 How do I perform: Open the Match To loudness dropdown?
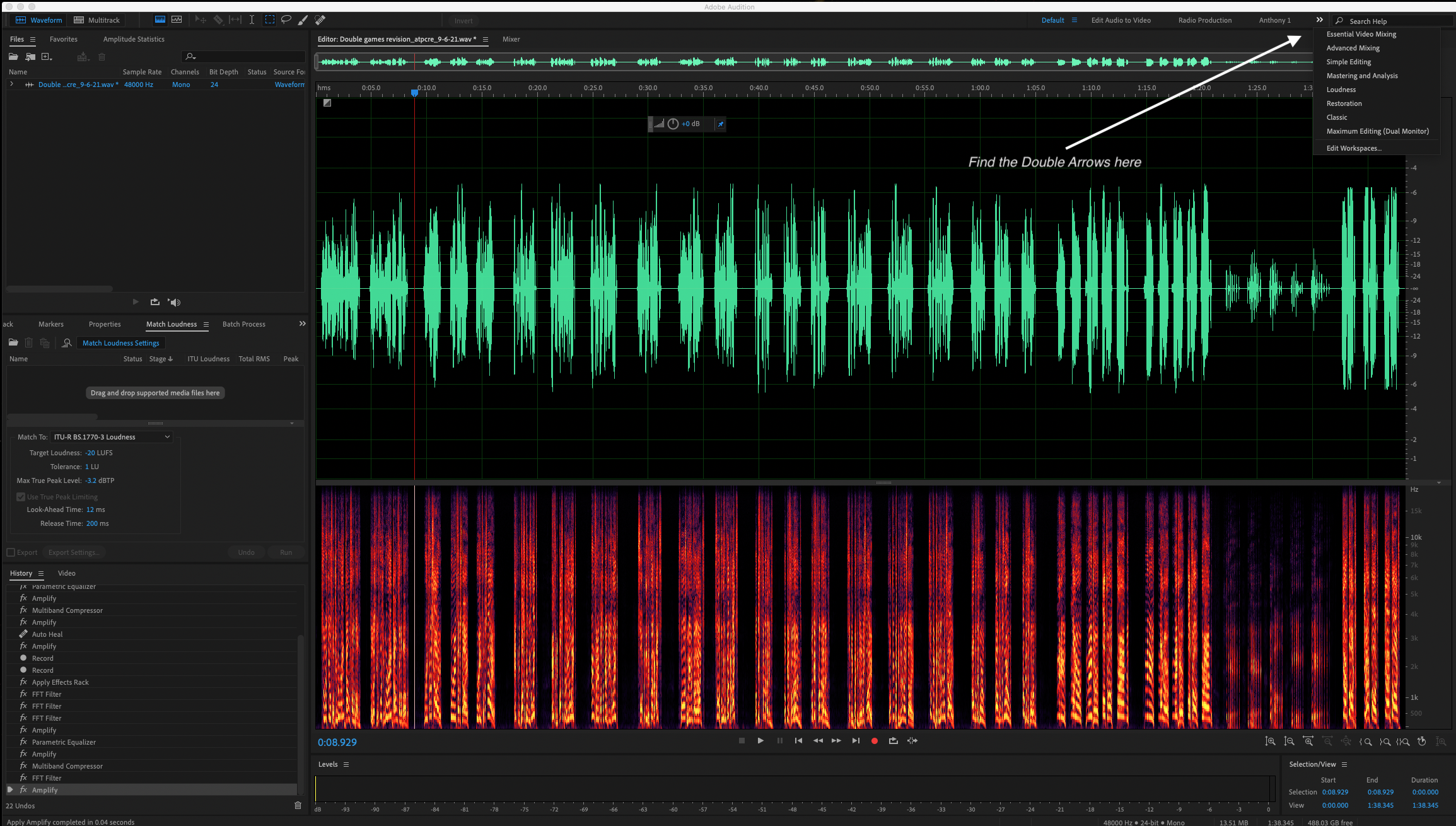112,437
